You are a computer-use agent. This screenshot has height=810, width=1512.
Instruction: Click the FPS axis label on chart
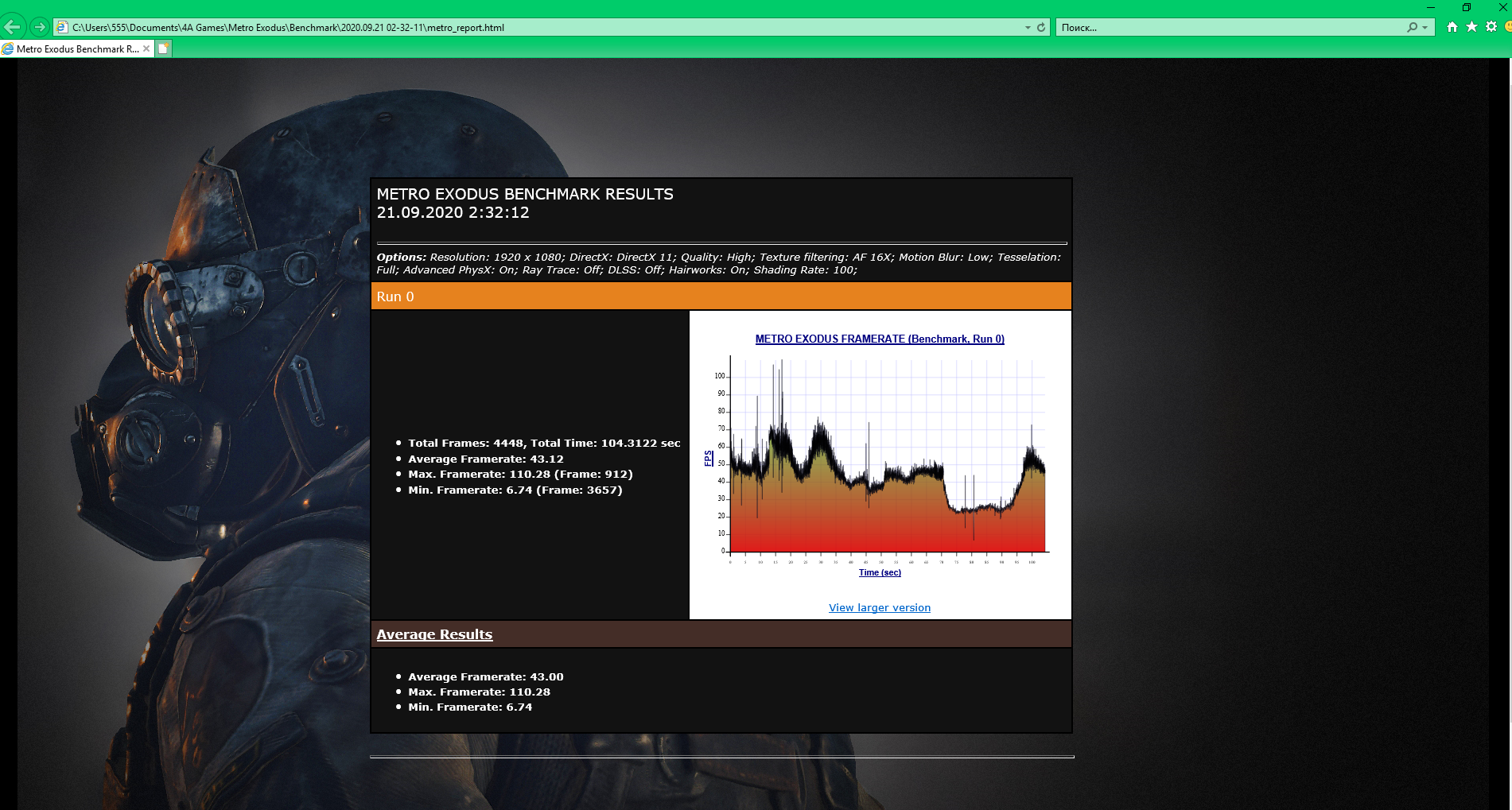[708, 458]
